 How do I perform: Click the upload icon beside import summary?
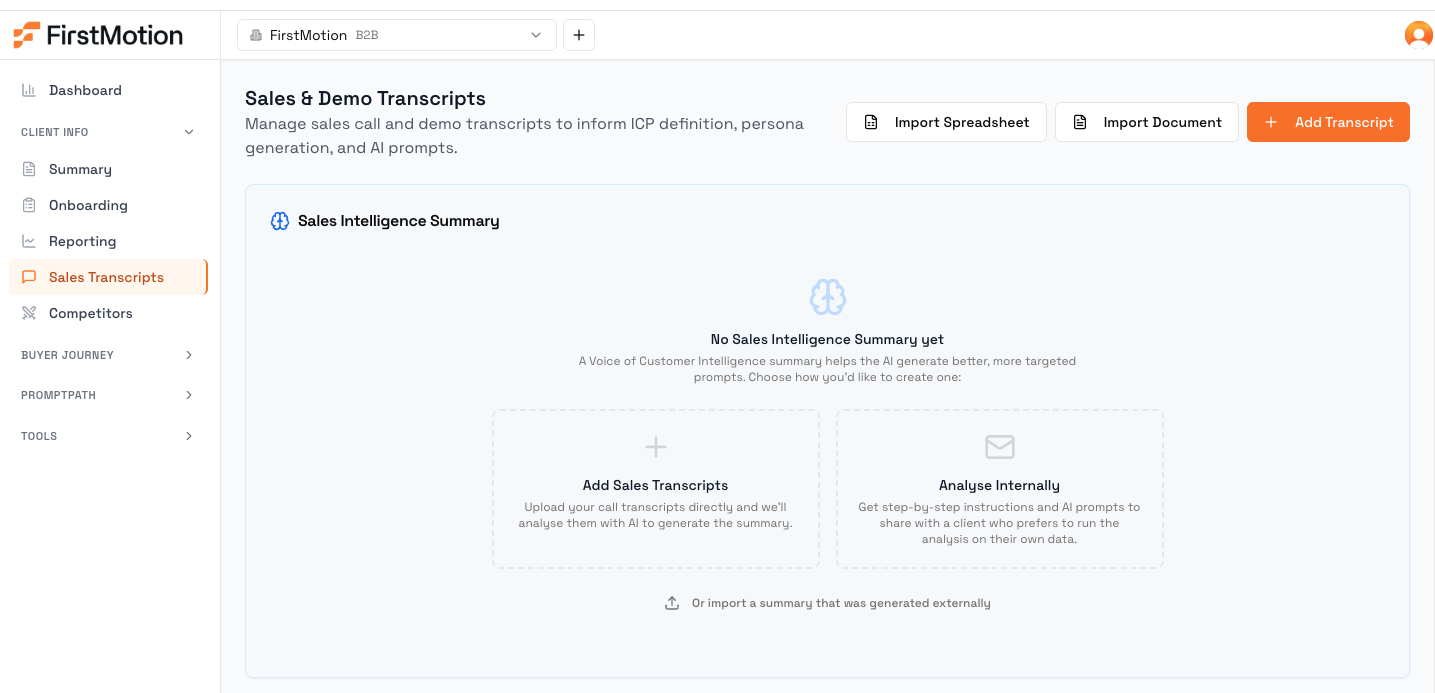tap(672, 603)
